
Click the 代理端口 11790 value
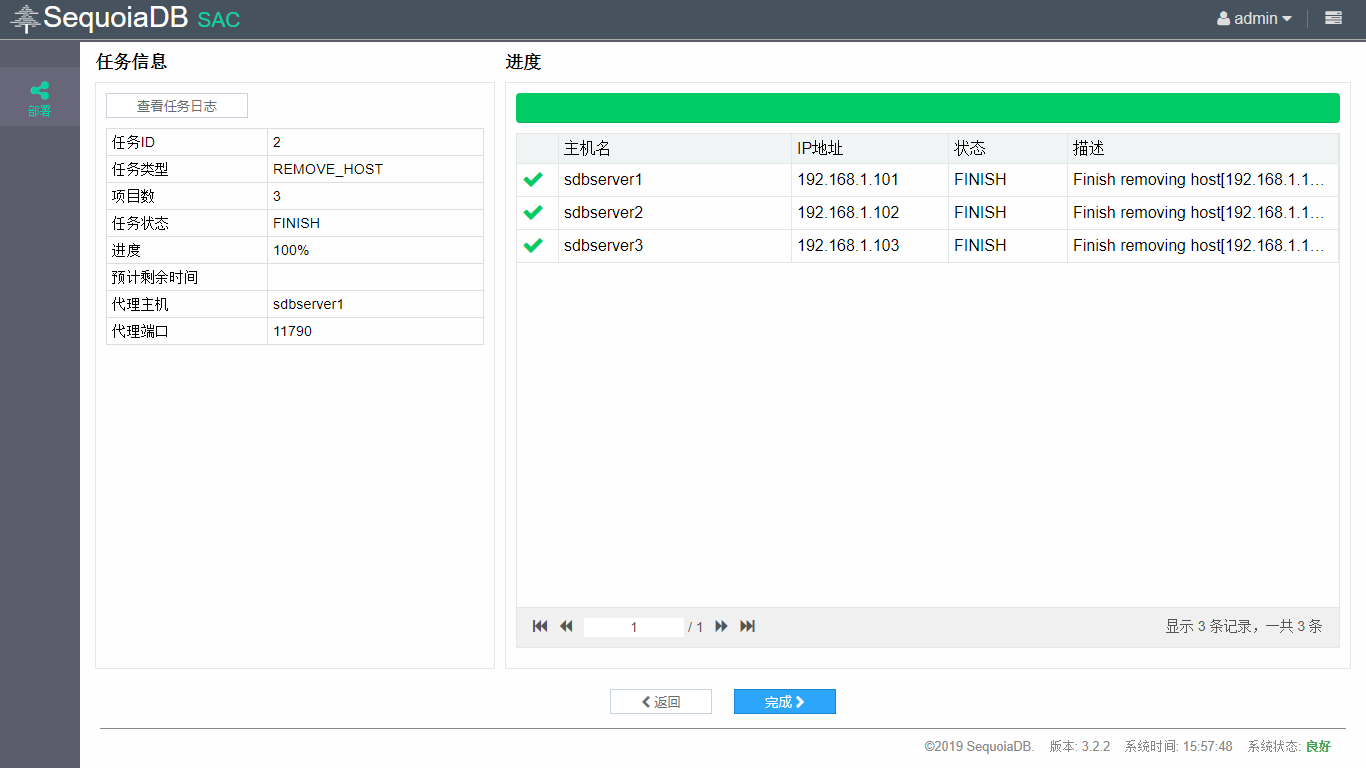292,331
